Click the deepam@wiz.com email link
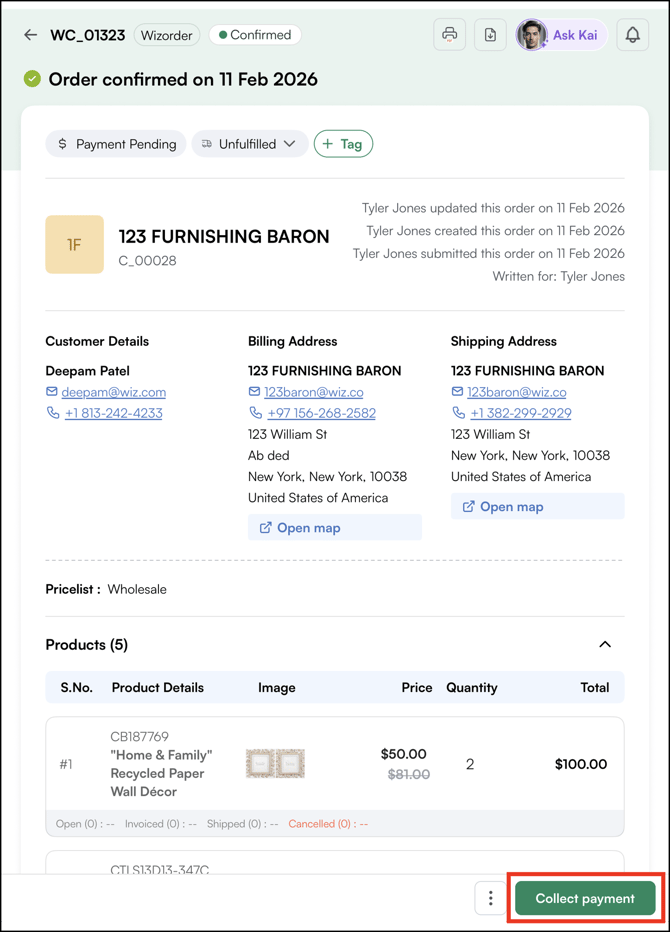 (113, 392)
